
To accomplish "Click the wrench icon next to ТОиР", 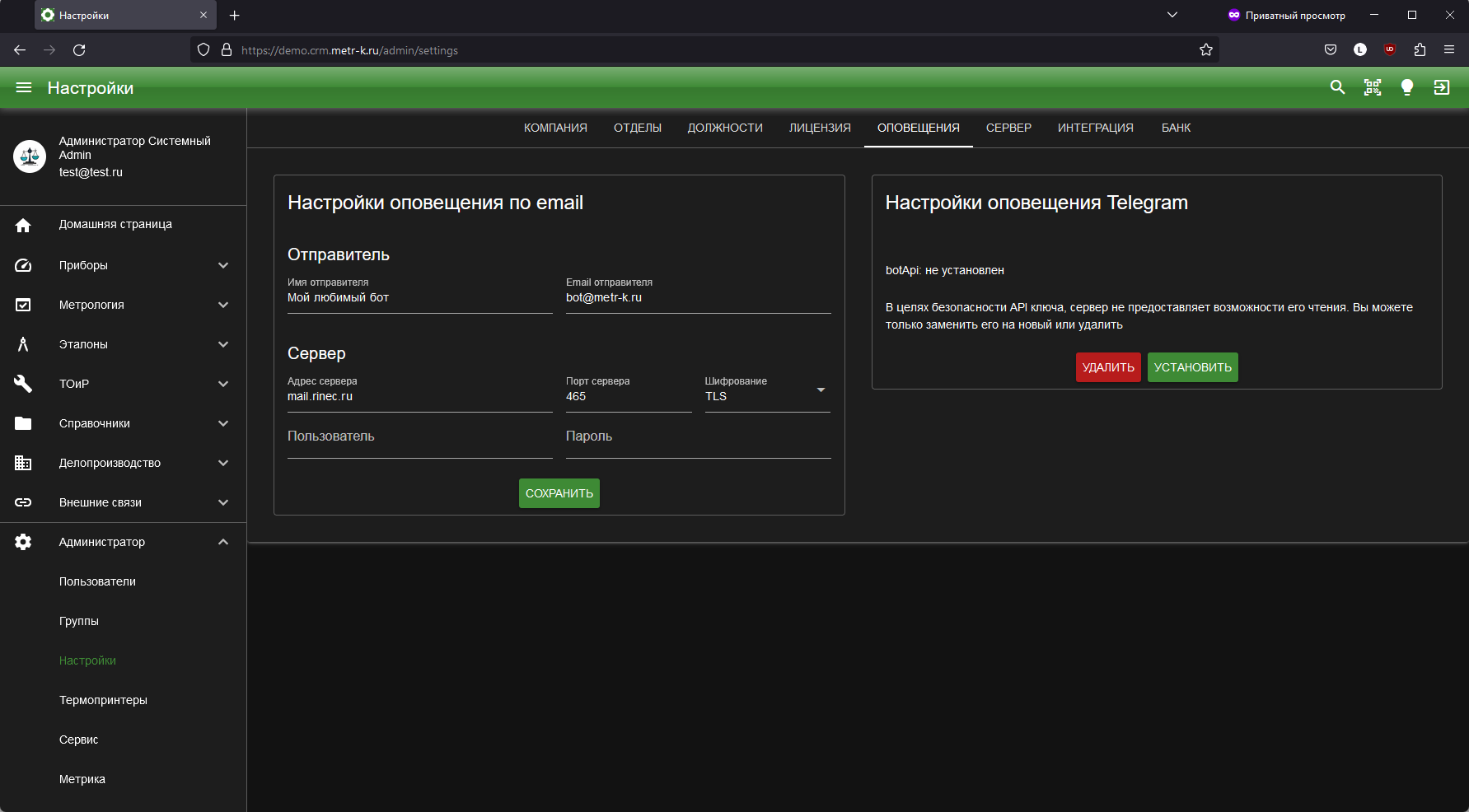I will coord(23,384).
